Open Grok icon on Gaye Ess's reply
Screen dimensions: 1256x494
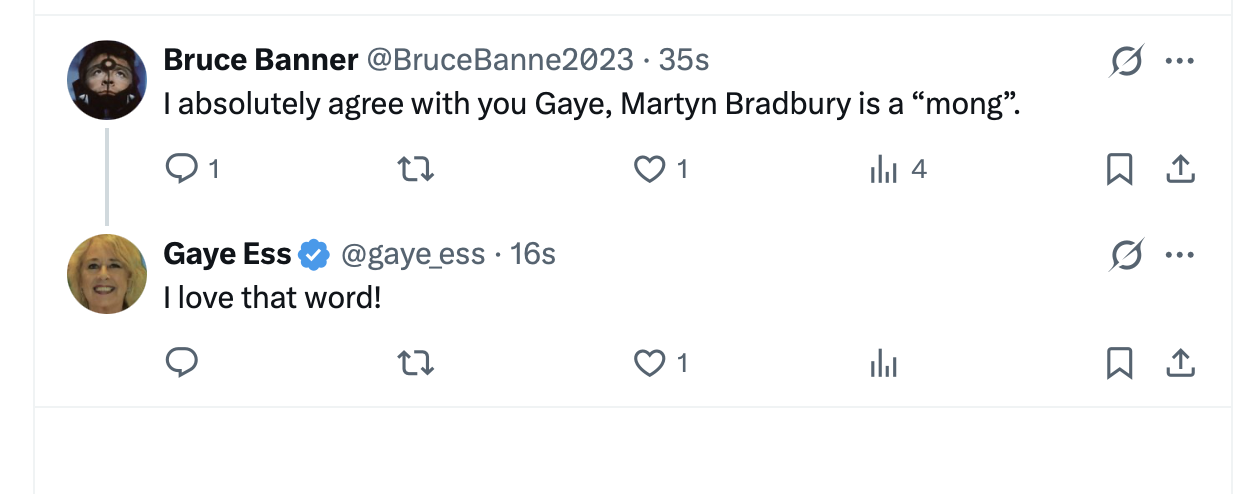pyautogui.click(x=1127, y=257)
